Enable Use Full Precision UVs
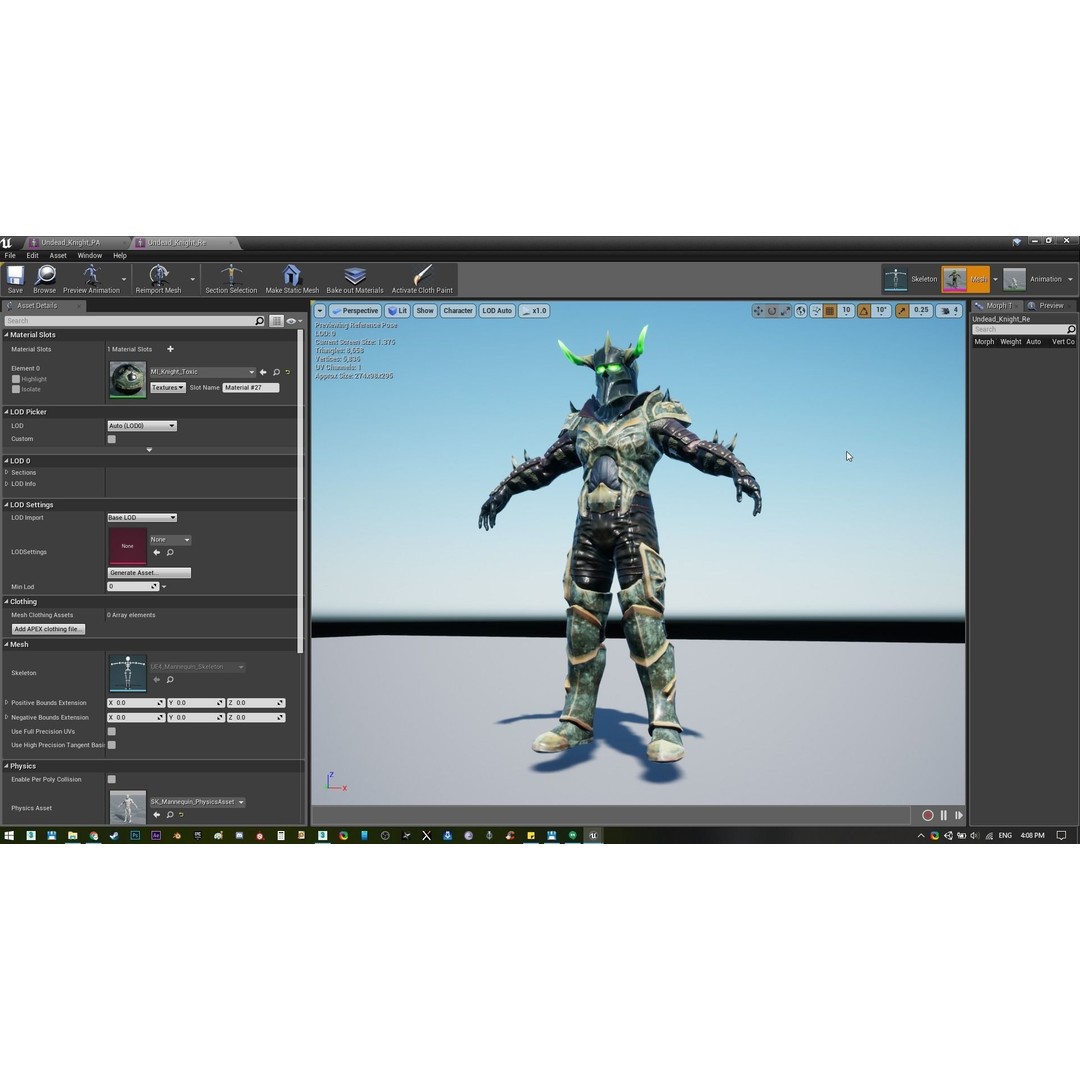1080x1080 pixels. pos(112,731)
